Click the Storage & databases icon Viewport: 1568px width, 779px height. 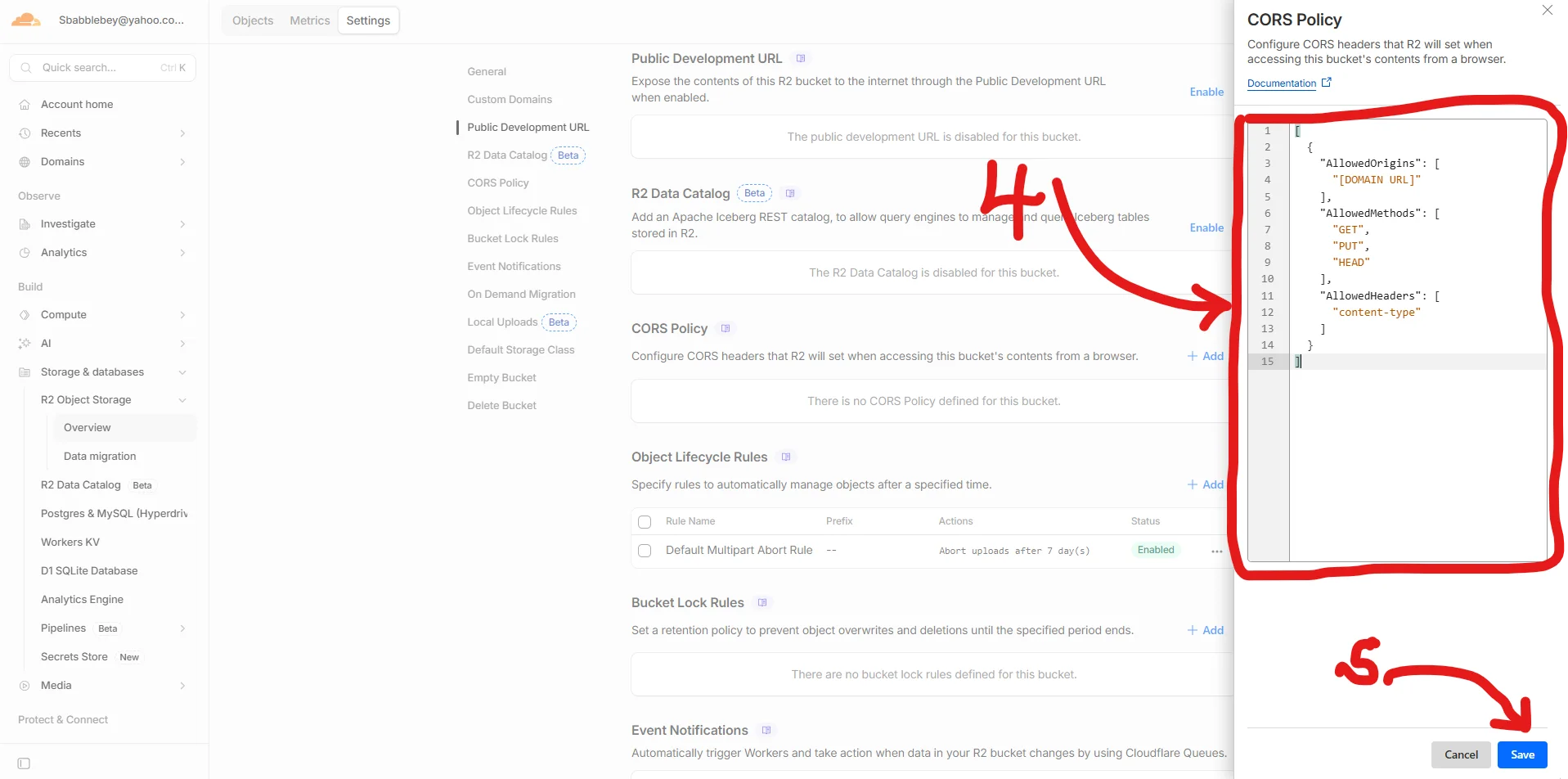[x=25, y=372]
